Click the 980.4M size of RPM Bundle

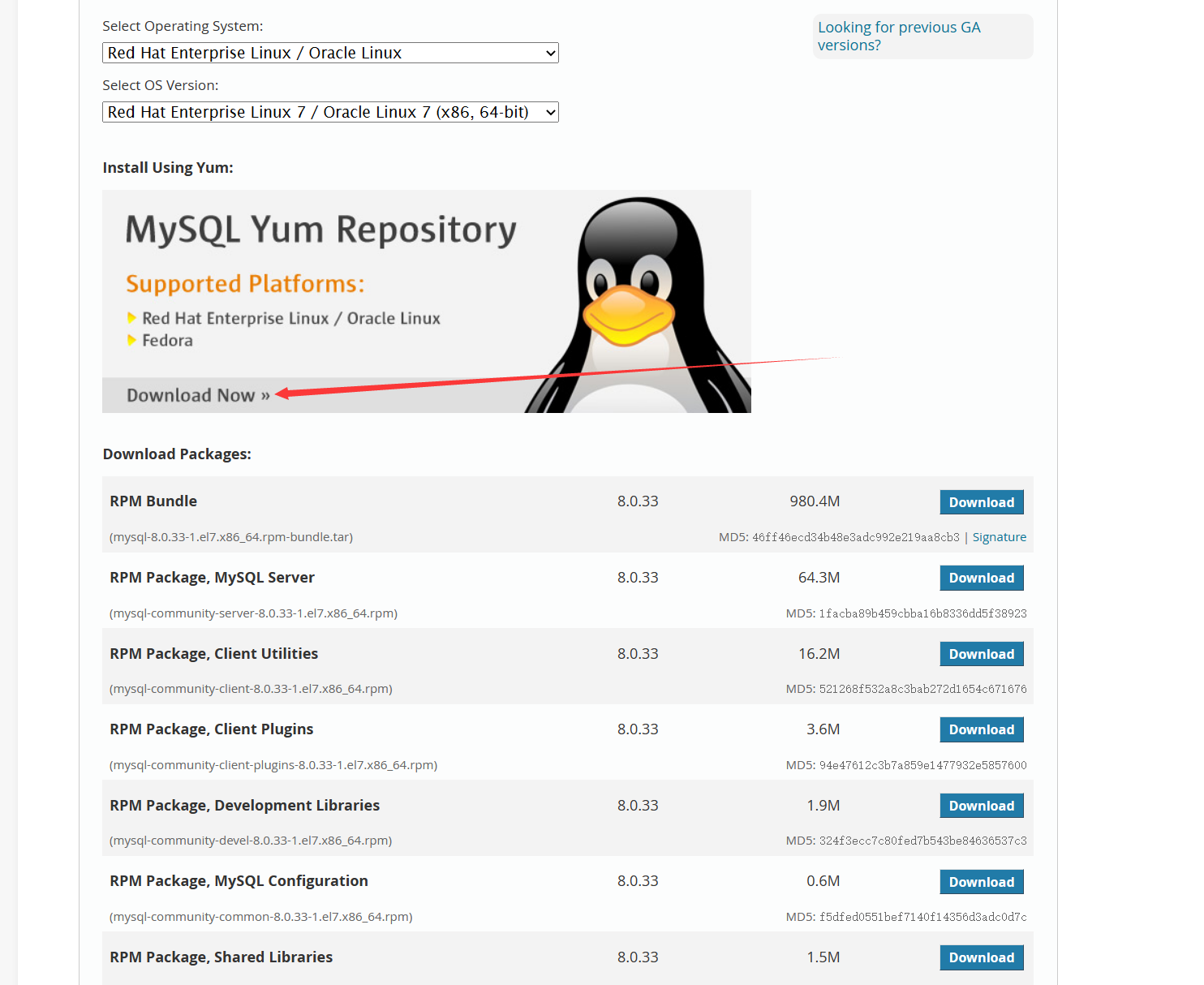click(815, 501)
